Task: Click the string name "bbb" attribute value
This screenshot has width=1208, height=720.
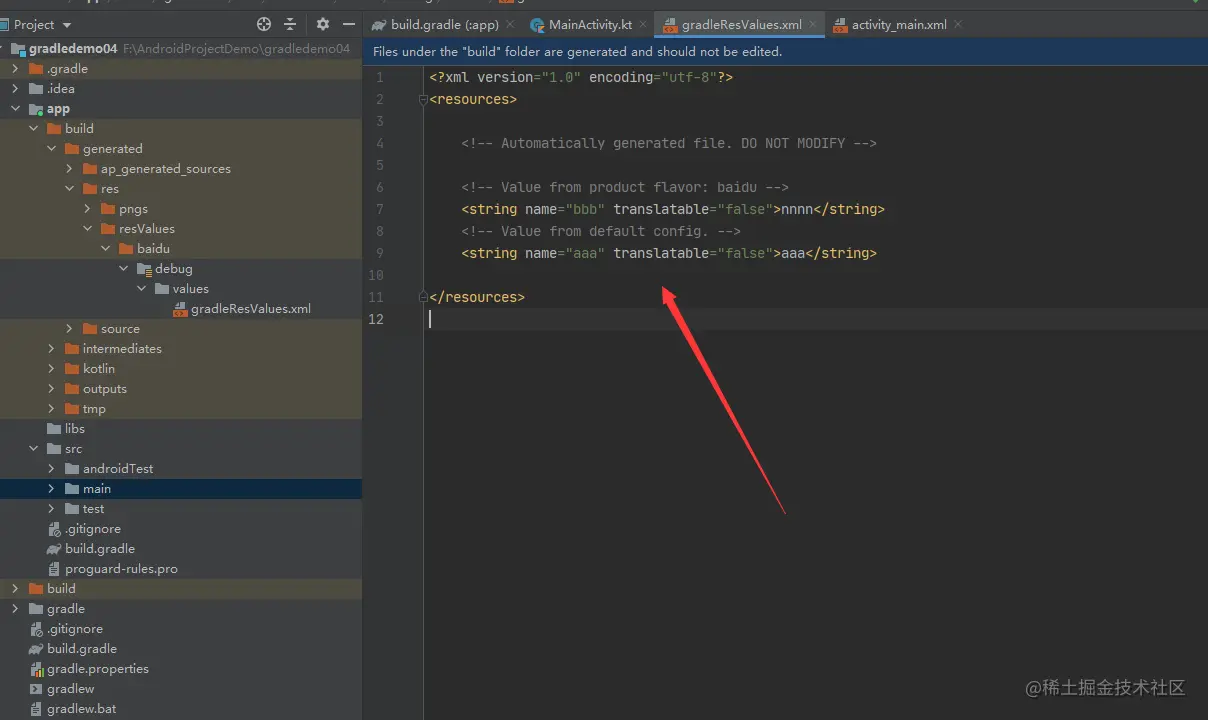Action: (x=585, y=209)
